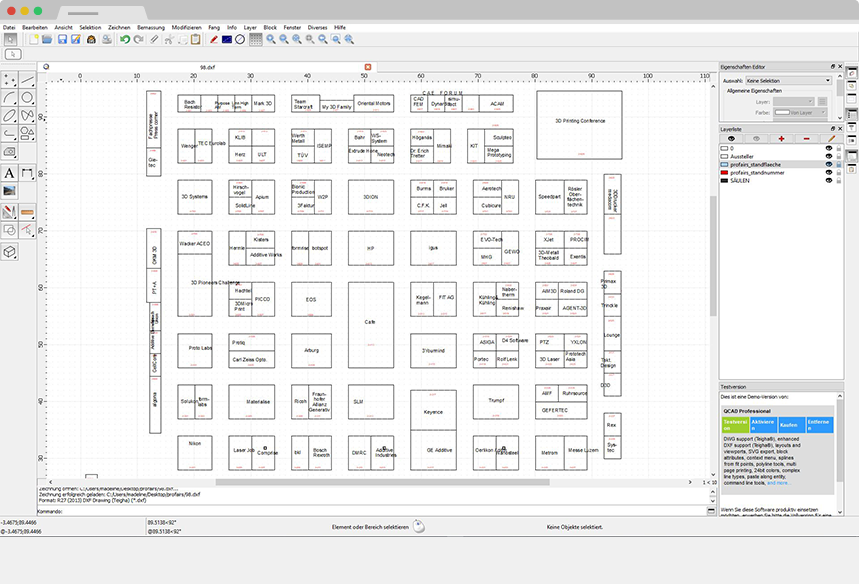Click the Print toolbar icon
Image resolution: width=859 pixels, height=584 pixels.
(107, 39)
